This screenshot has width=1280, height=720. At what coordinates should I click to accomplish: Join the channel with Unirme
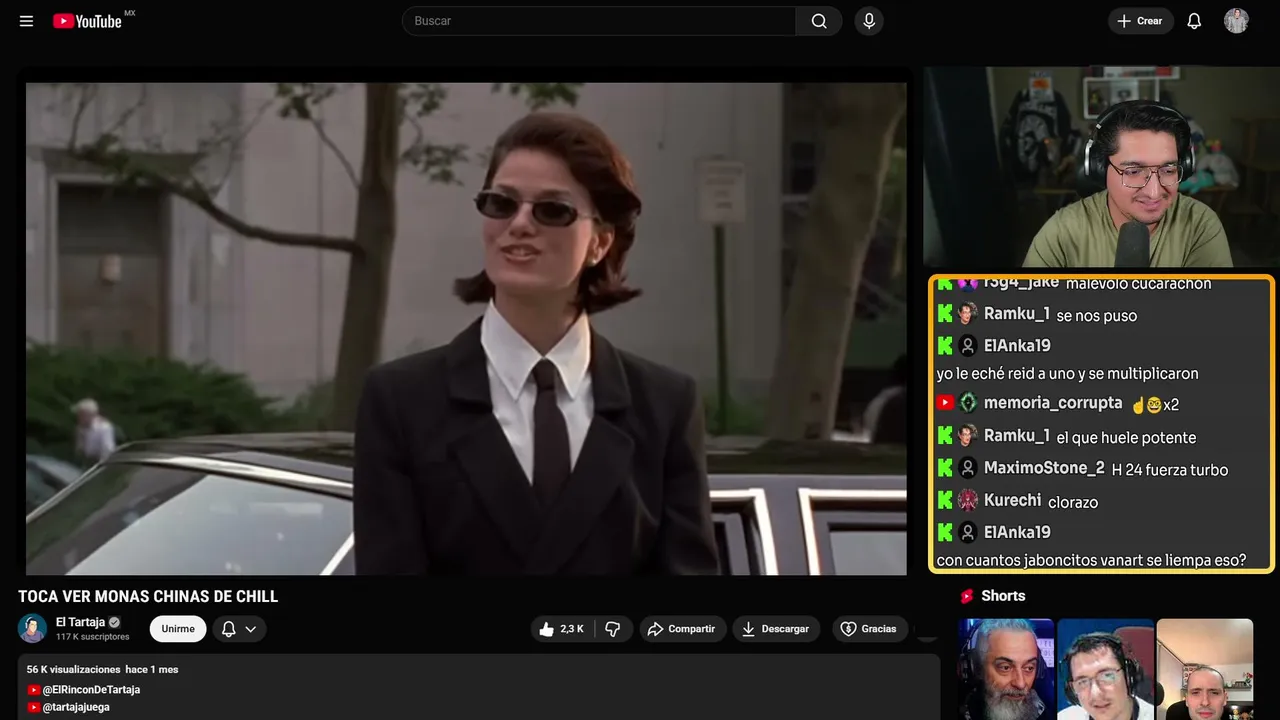178,629
